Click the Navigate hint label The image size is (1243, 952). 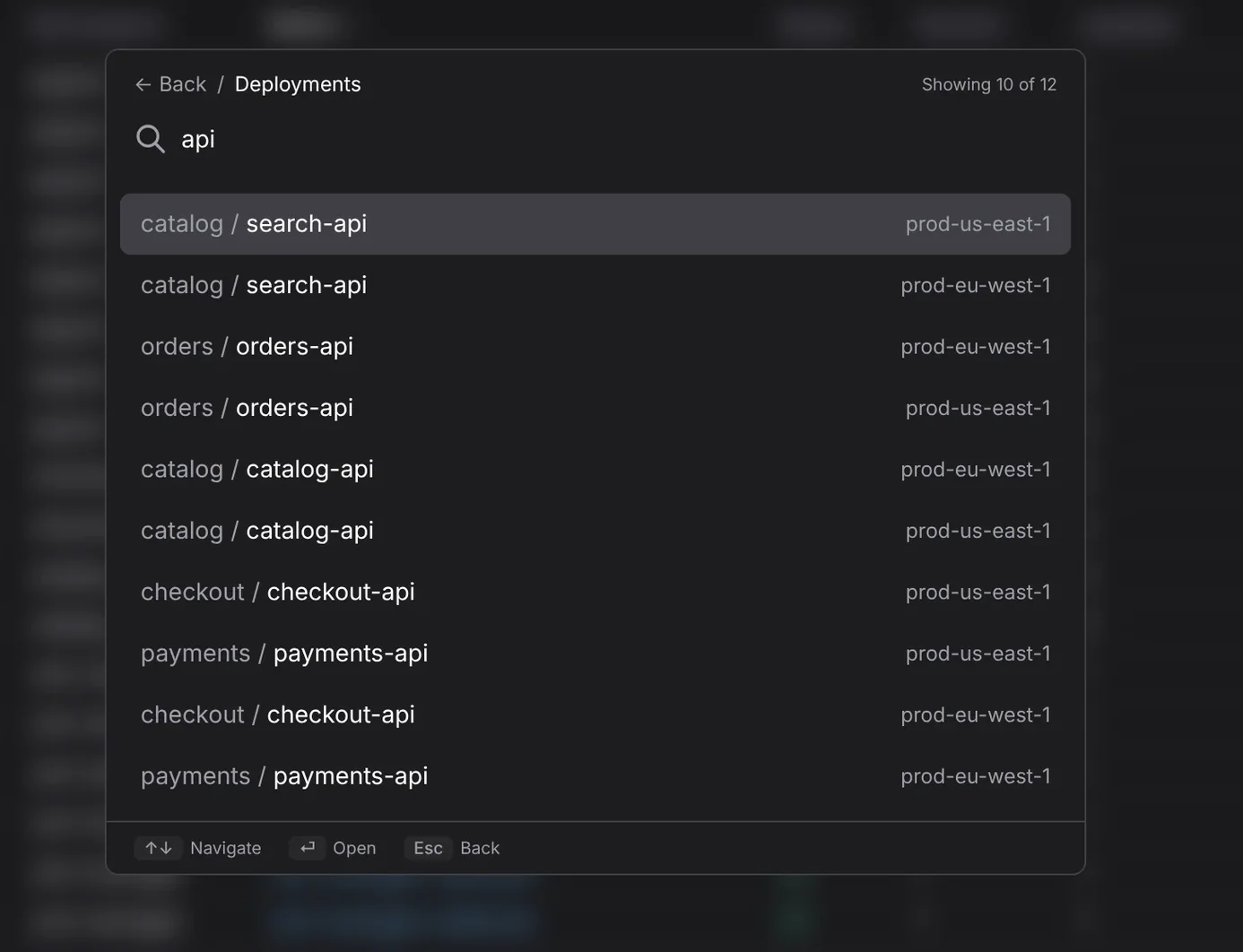[226, 848]
